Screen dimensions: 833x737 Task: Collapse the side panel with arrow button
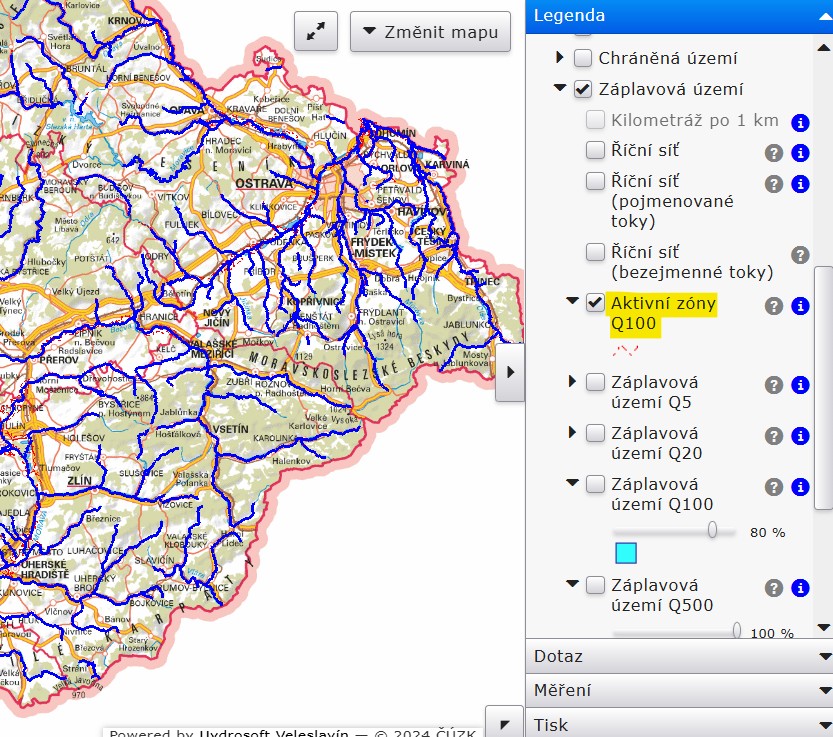tap(510, 371)
